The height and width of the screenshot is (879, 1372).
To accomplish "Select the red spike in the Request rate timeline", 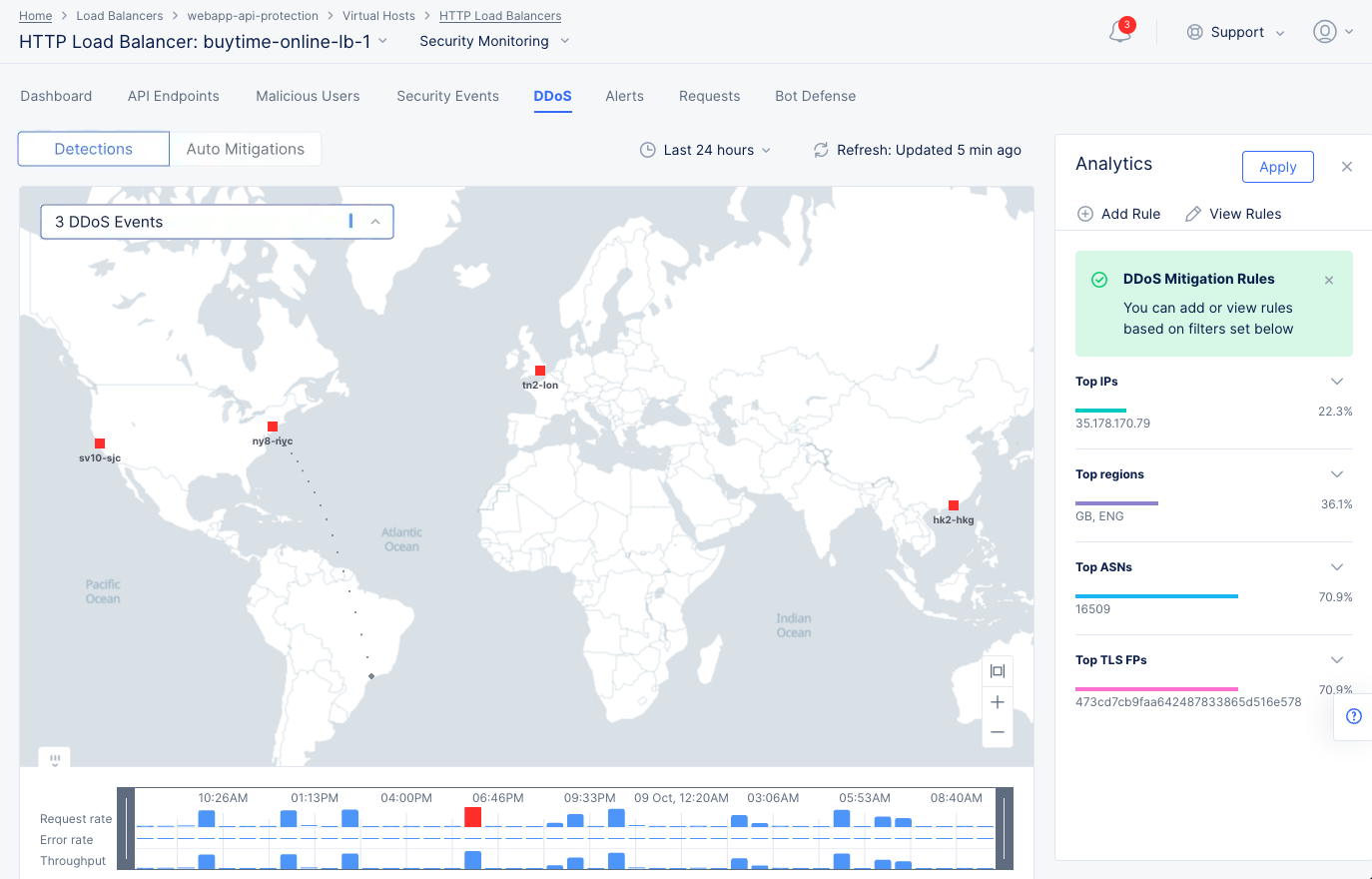I will (472, 816).
